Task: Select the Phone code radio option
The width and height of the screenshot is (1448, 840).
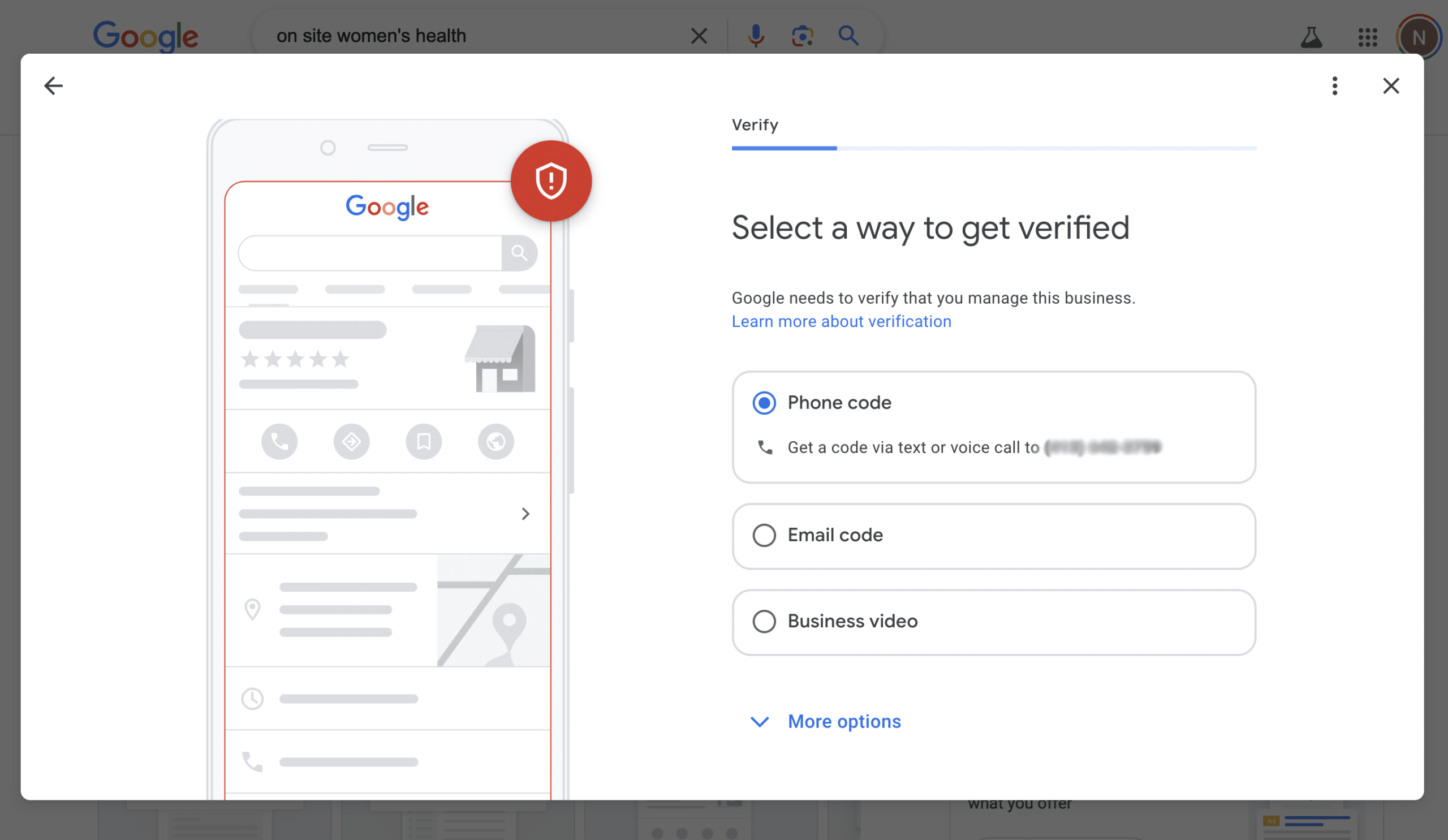Action: [764, 403]
